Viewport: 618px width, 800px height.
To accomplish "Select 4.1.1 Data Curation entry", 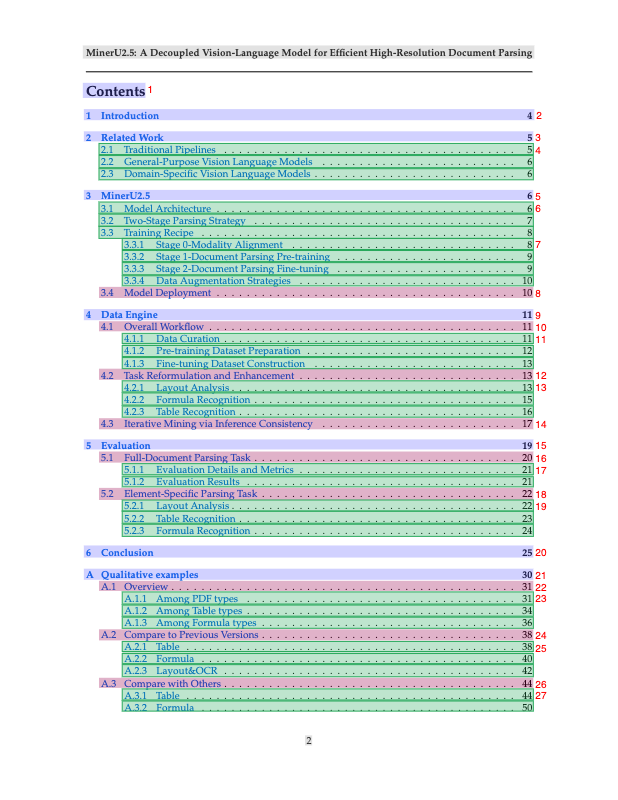I will pos(188,340).
